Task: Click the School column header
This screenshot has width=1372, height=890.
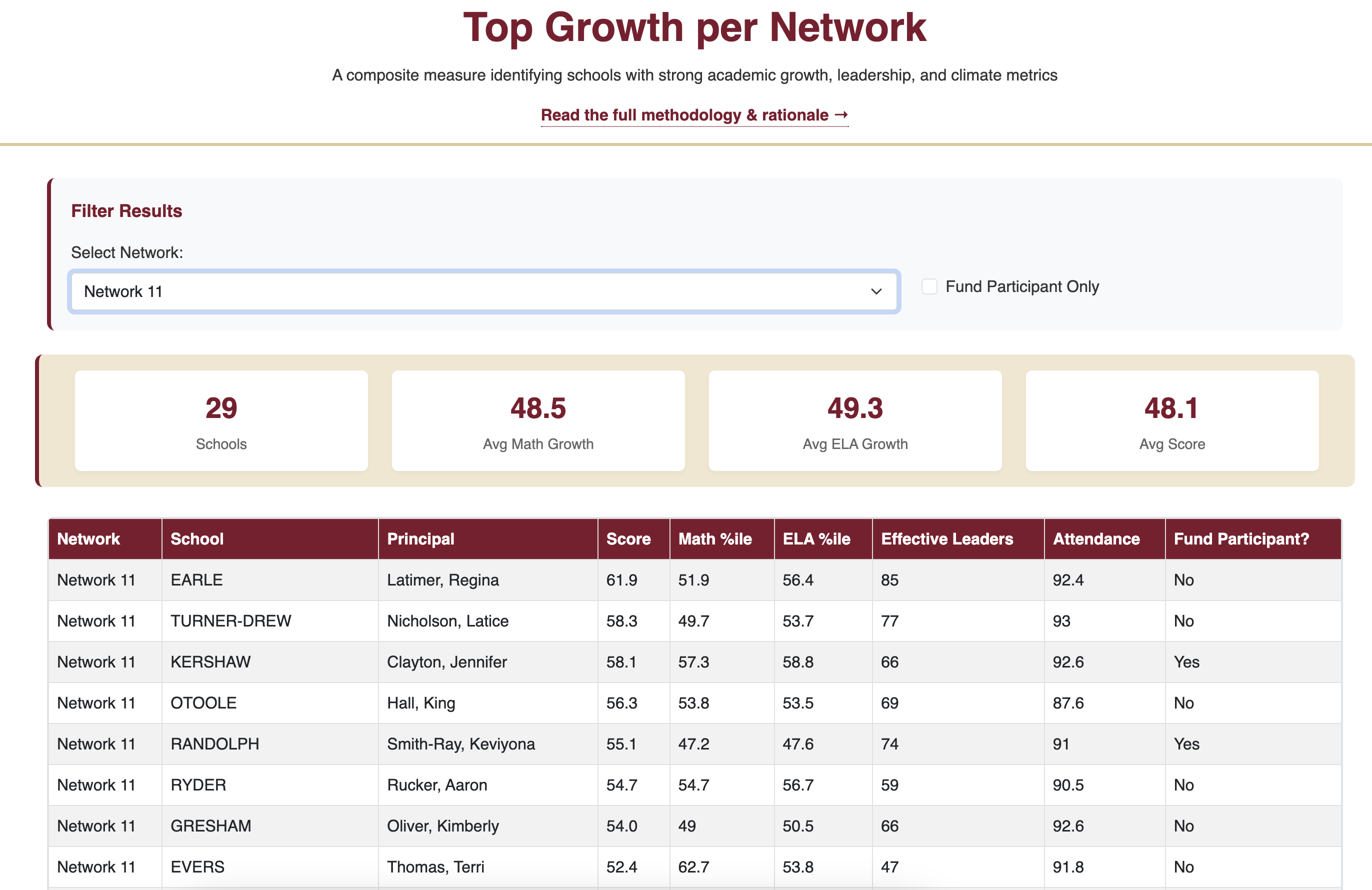Action: [x=197, y=539]
